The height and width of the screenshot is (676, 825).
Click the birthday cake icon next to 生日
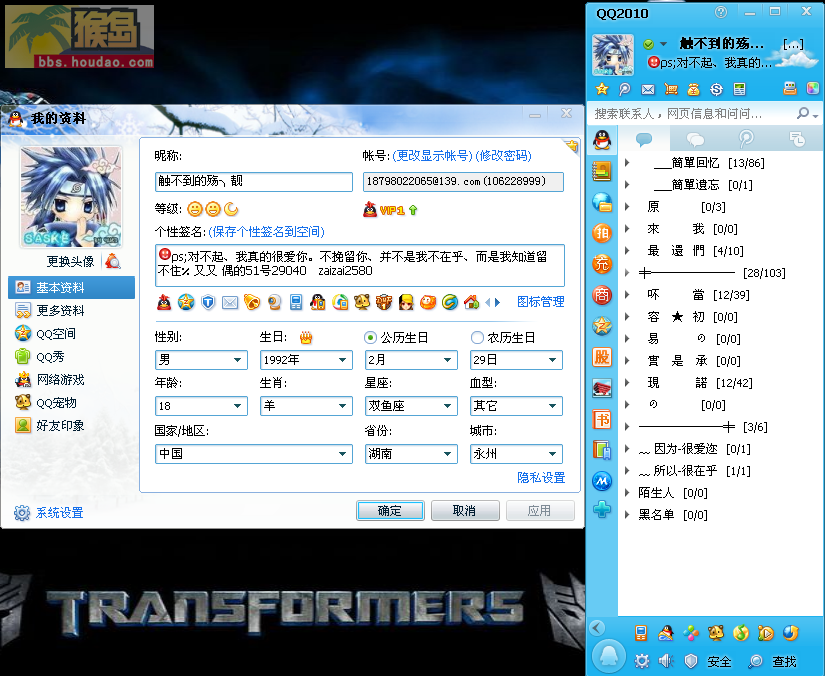pyautogui.click(x=306, y=337)
